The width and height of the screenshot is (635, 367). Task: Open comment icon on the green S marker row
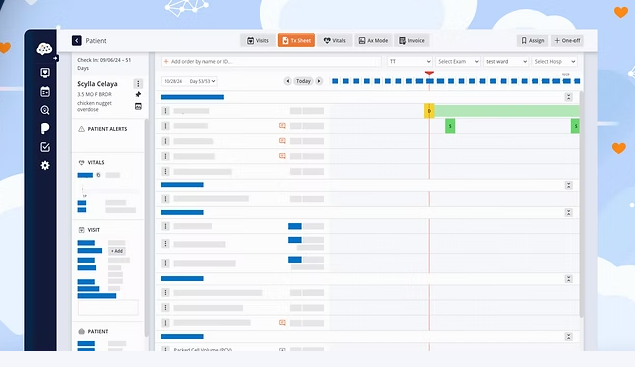coord(282,126)
